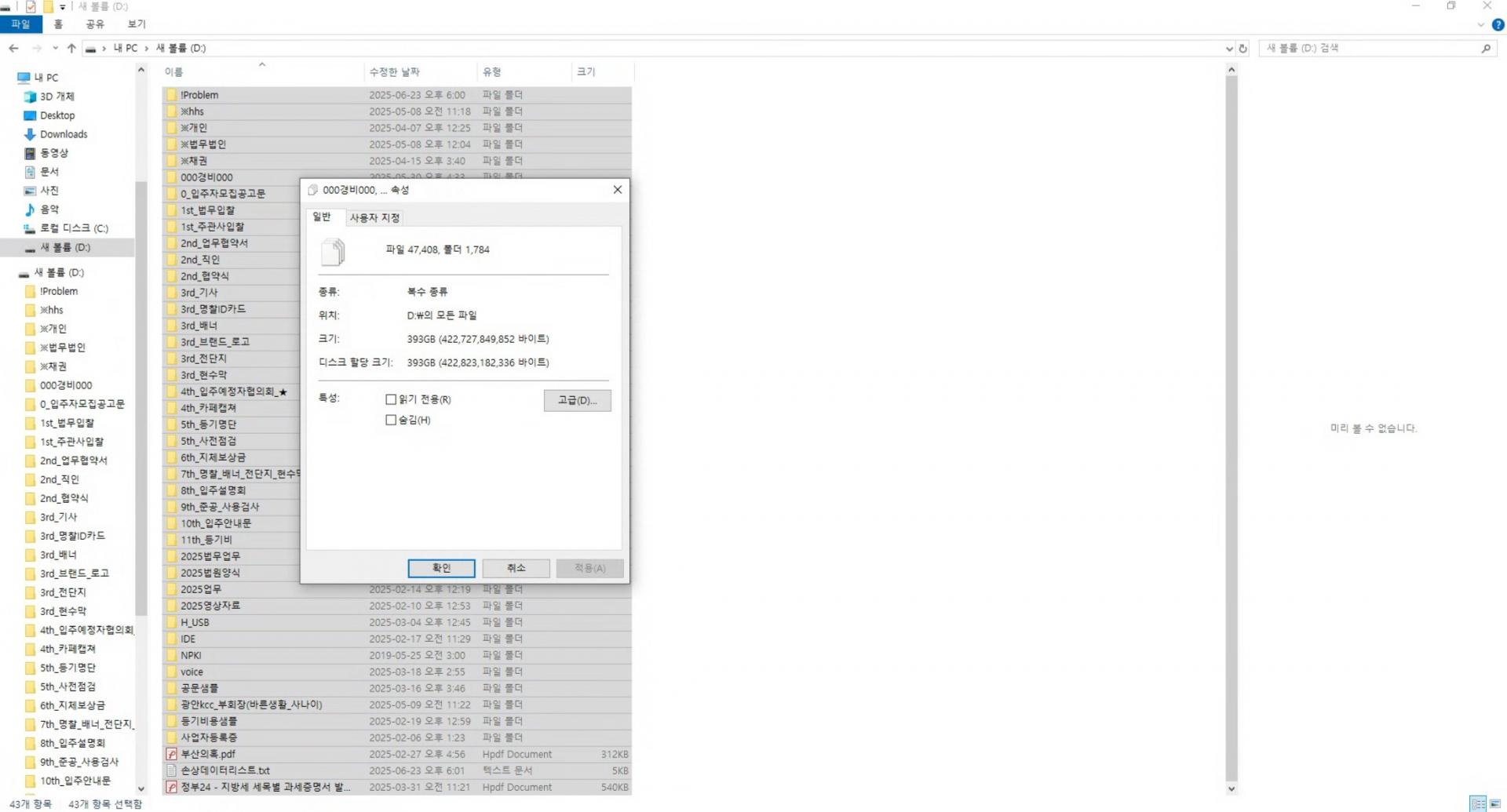Select the 2025영상자료 folder row
The width and height of the screenshot is (1507, 812).
(x=397, y=606)
